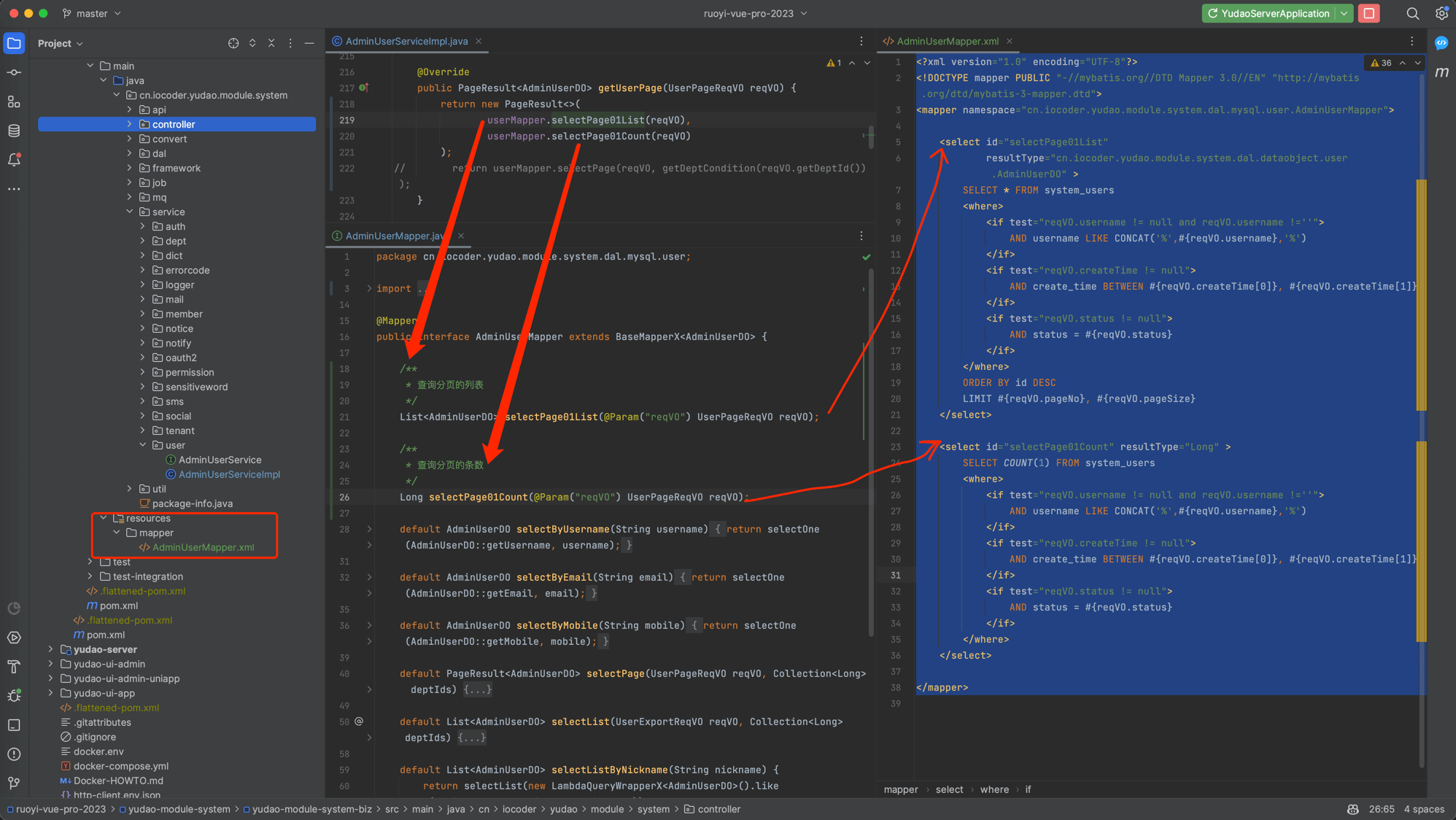Switch to AdminUserServiceImpl.java tab
Viewport: 1456px width, 820px height.
point(406,41)
